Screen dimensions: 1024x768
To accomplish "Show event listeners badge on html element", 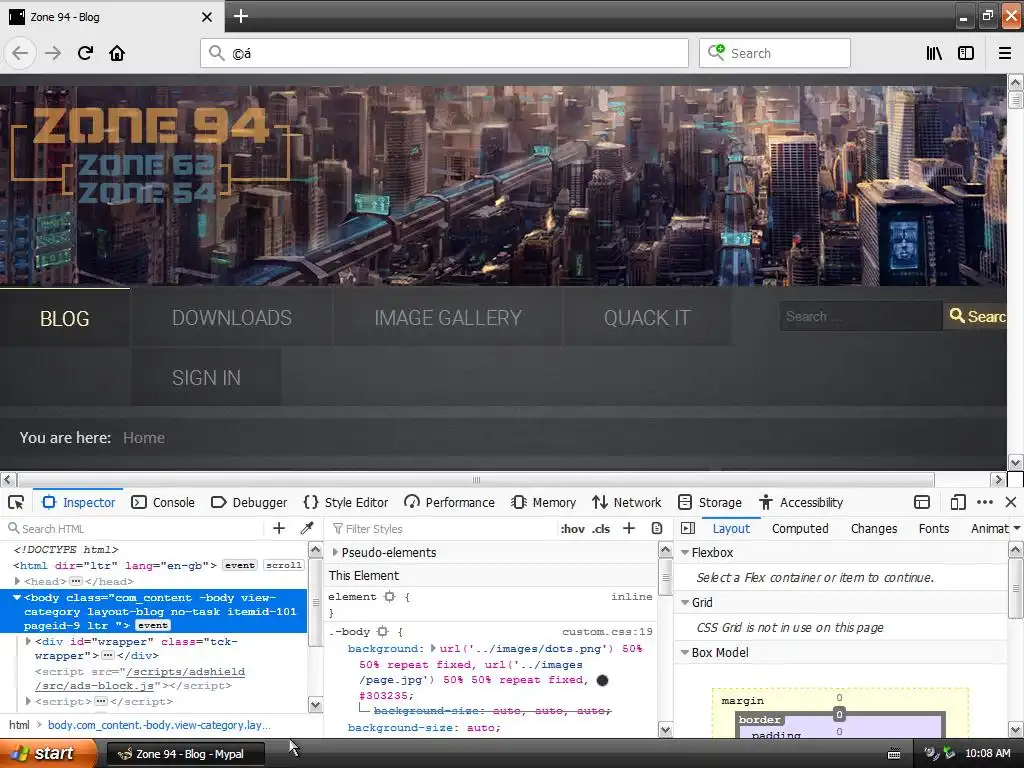I will [240, 566].
